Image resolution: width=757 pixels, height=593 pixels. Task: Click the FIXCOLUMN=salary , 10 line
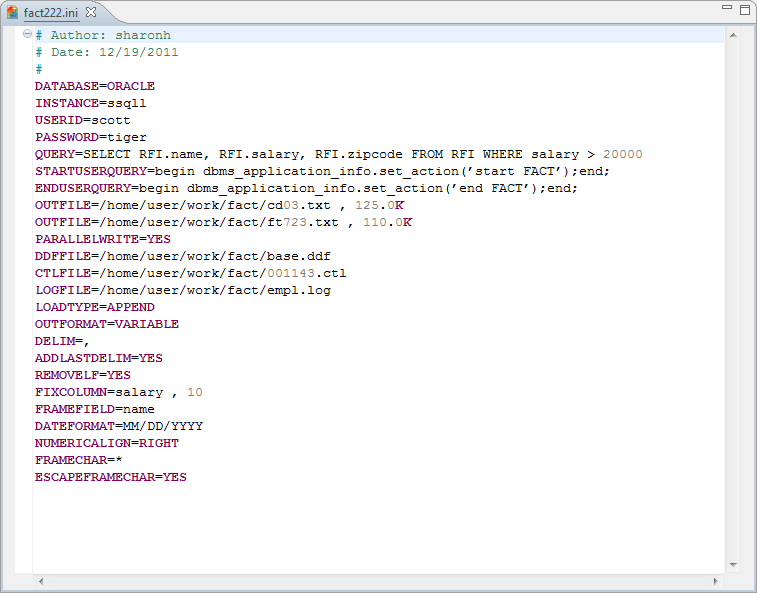point(119,392)
